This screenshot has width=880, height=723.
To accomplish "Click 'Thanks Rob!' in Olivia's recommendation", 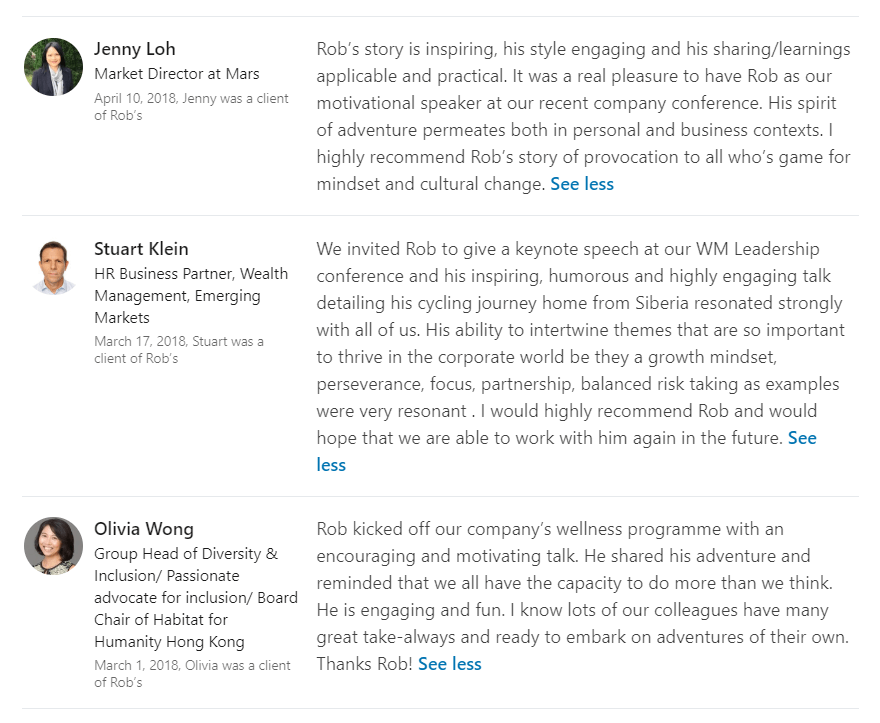I will point(364,664).
